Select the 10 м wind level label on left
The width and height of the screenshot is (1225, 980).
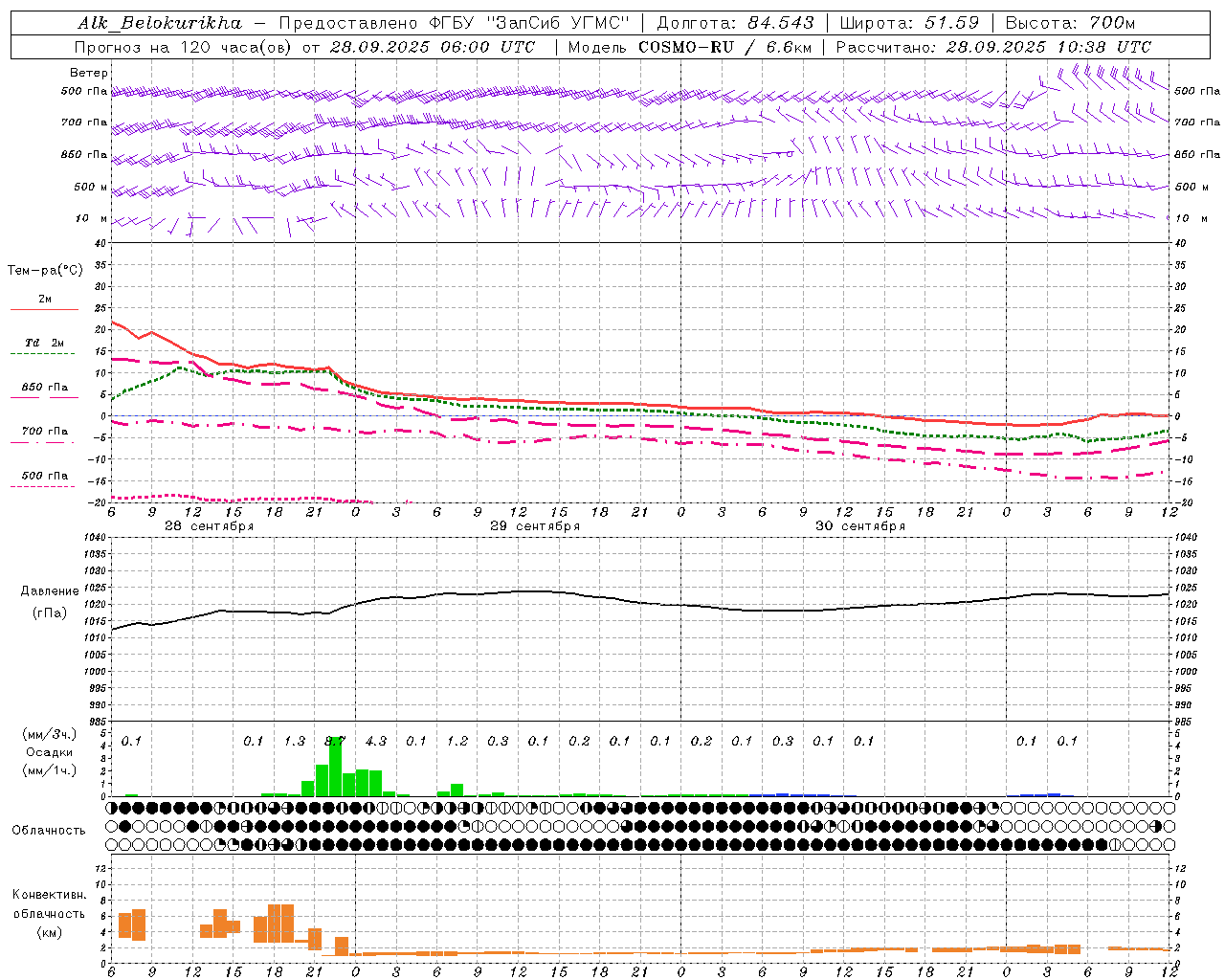[x=92, y=218]
